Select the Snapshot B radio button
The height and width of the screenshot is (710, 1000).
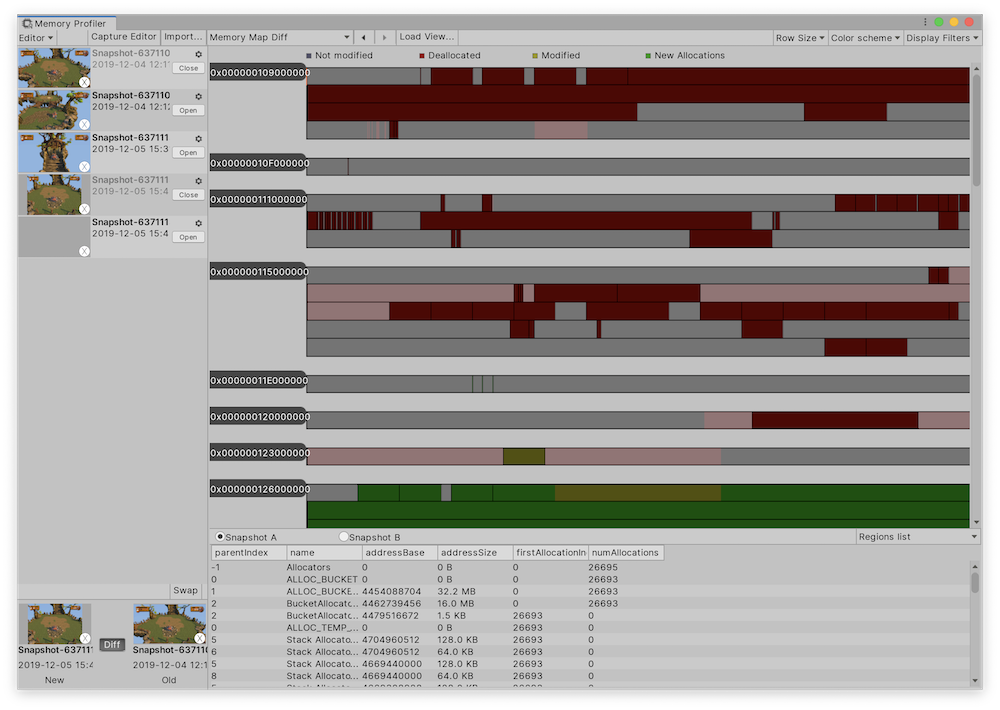344,536
